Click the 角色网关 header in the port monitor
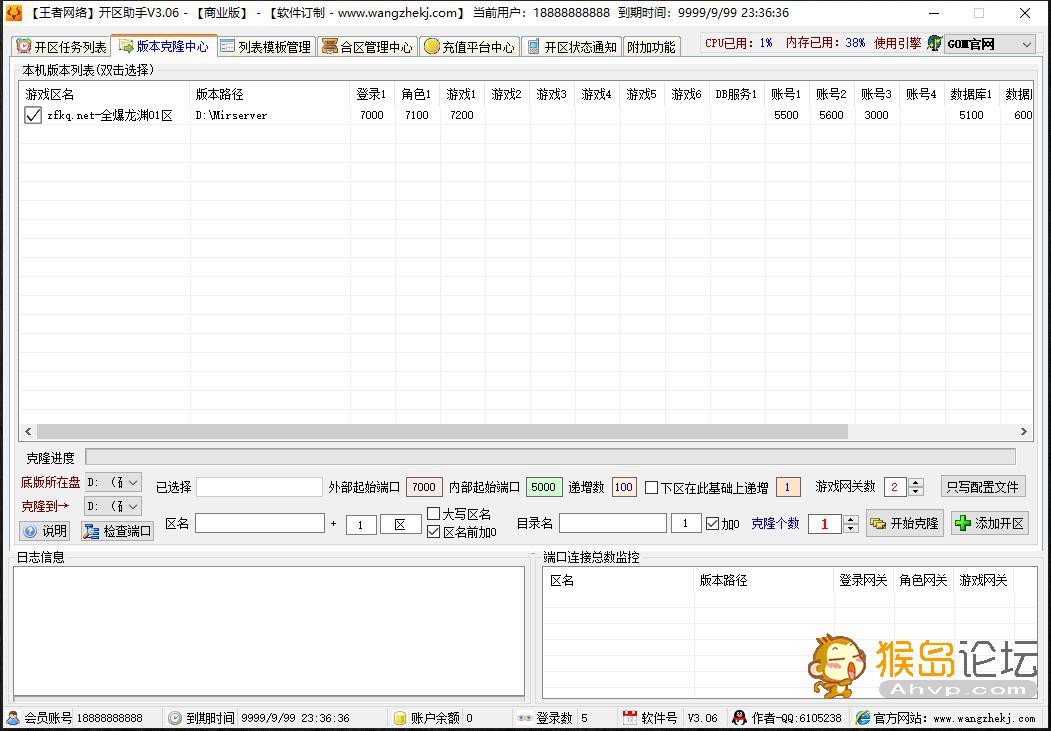Screen dimensions: 1051x731 [x=924, y=580]
